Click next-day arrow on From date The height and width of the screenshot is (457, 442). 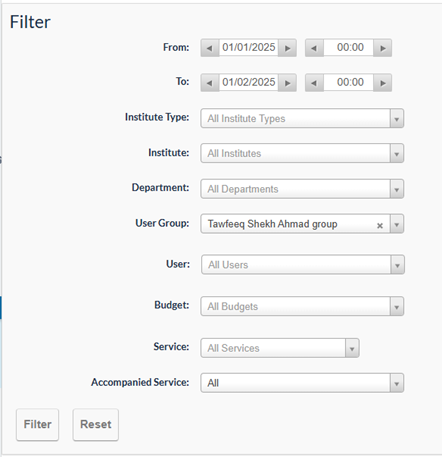click(x=287, y=48)
